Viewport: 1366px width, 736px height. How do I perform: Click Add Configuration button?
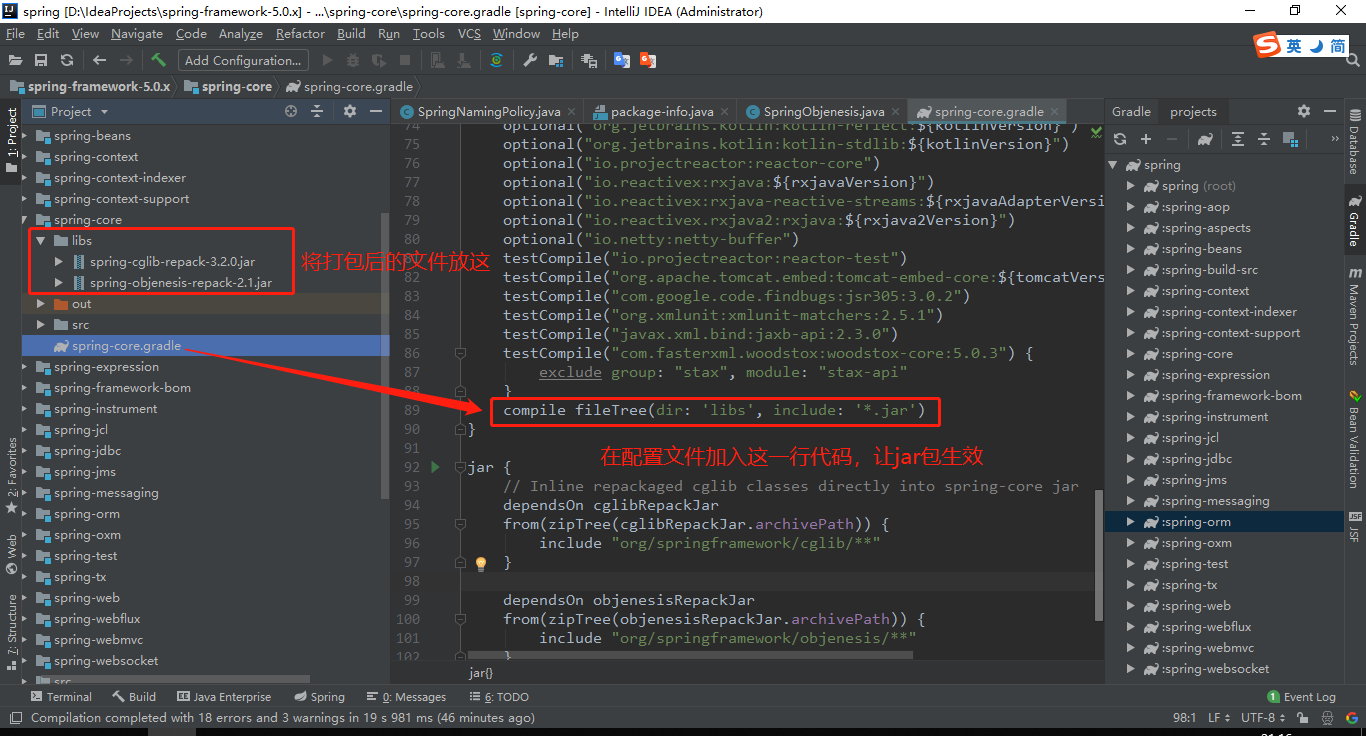pos(242,60)
